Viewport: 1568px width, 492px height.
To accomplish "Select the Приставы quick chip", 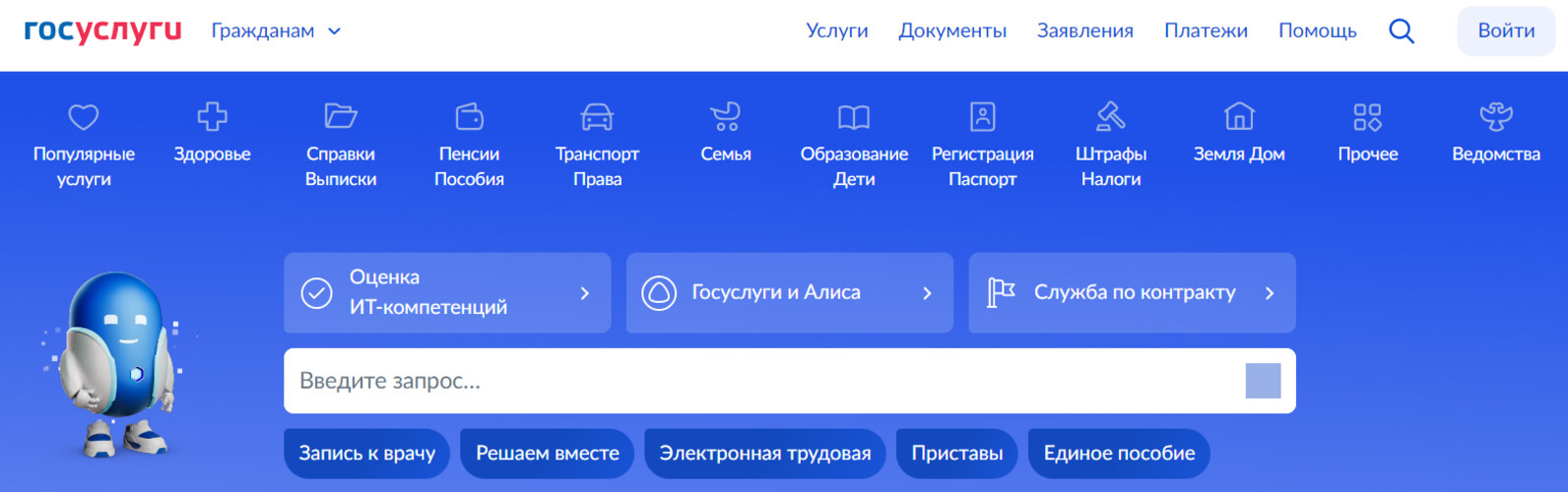I will pyautogui.click(x=957, y=454).
